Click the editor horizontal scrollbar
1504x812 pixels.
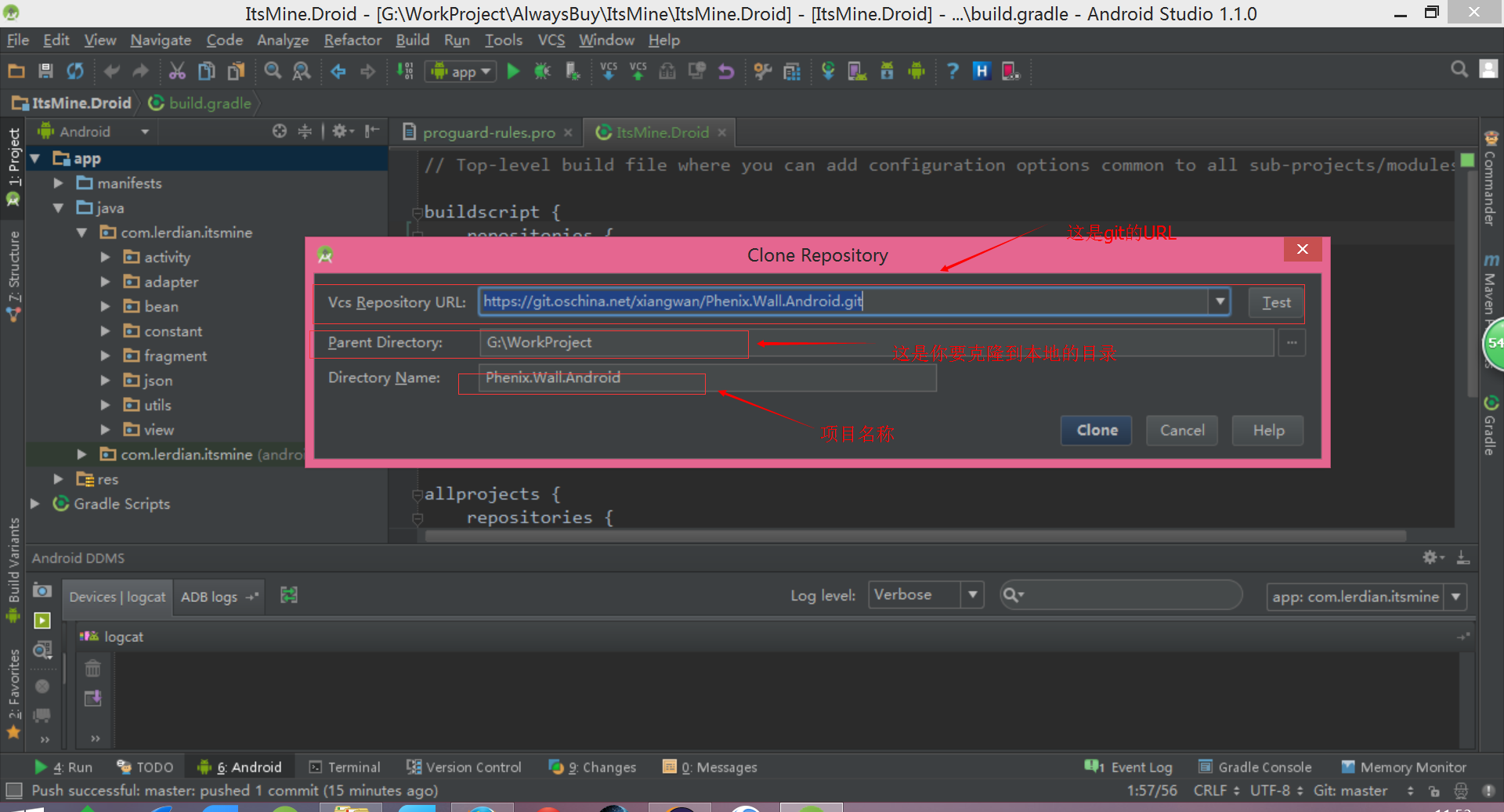[915, 536]
